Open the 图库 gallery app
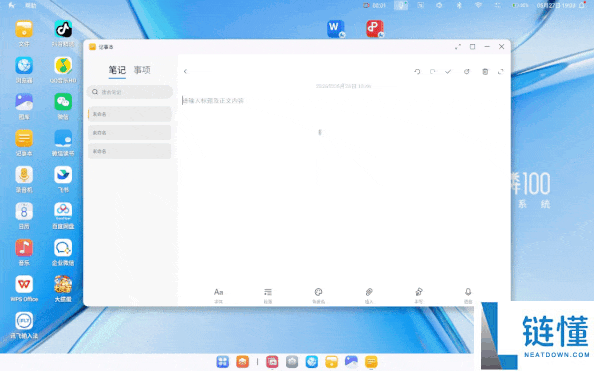This screenshot has height=371, width=594. tap(24, 106)
